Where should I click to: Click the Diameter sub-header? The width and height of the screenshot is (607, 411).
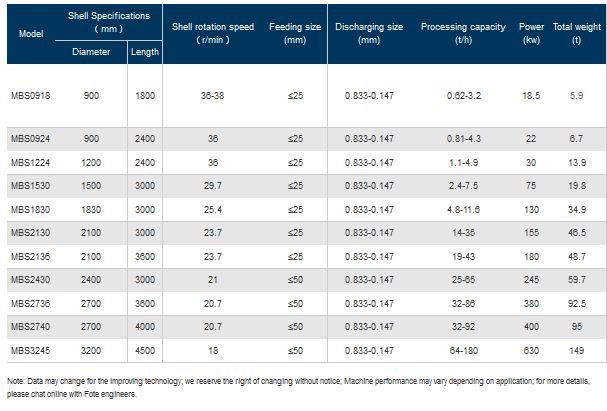point(92,52)
